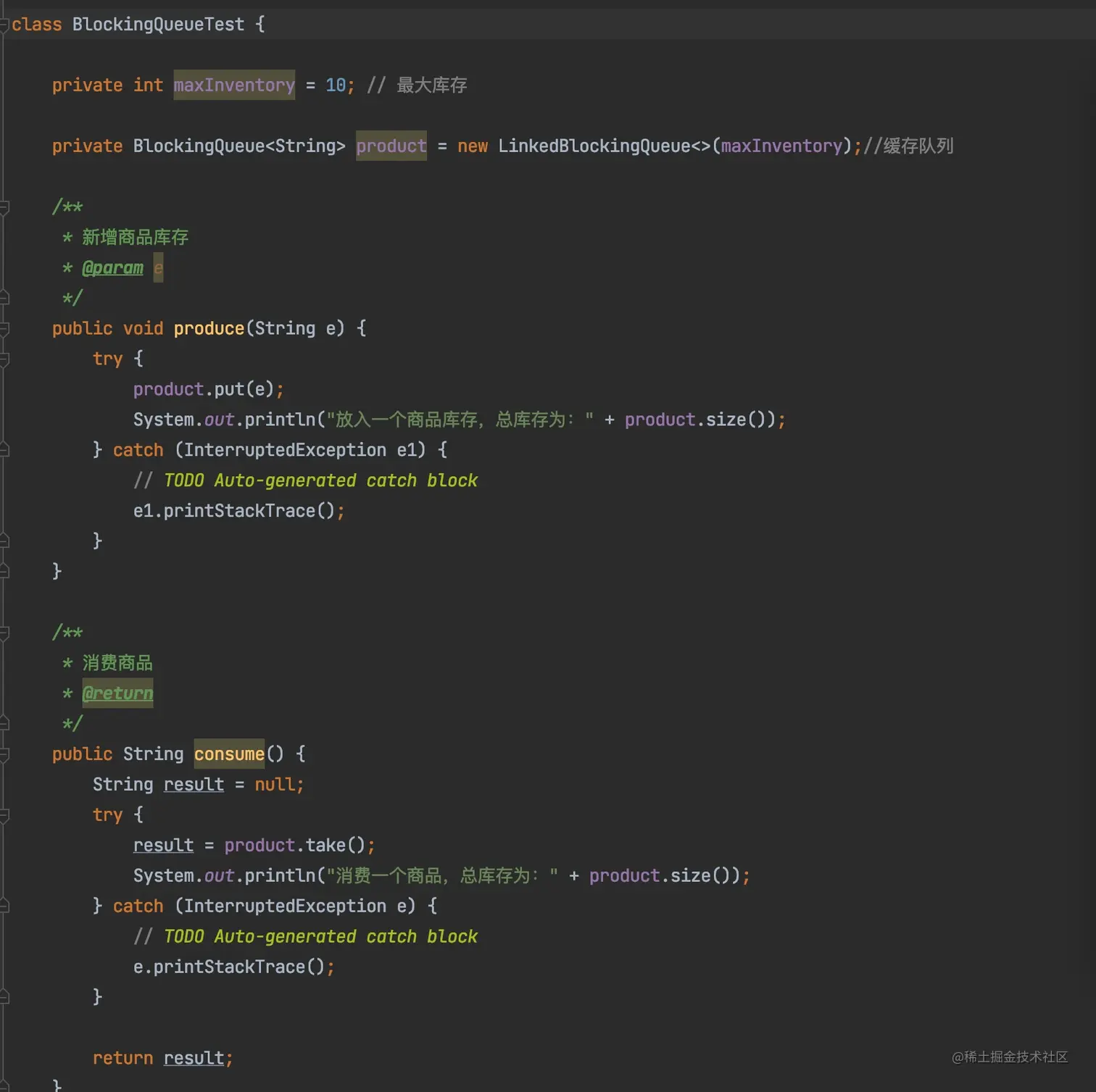Click the highlighted e parameter in Javadoc
This screenshot has height=1092, width=1096.
click(158, 268)
